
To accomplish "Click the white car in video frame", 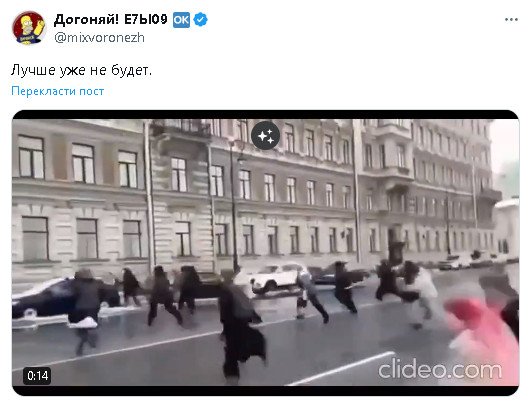I will point(273,278).
